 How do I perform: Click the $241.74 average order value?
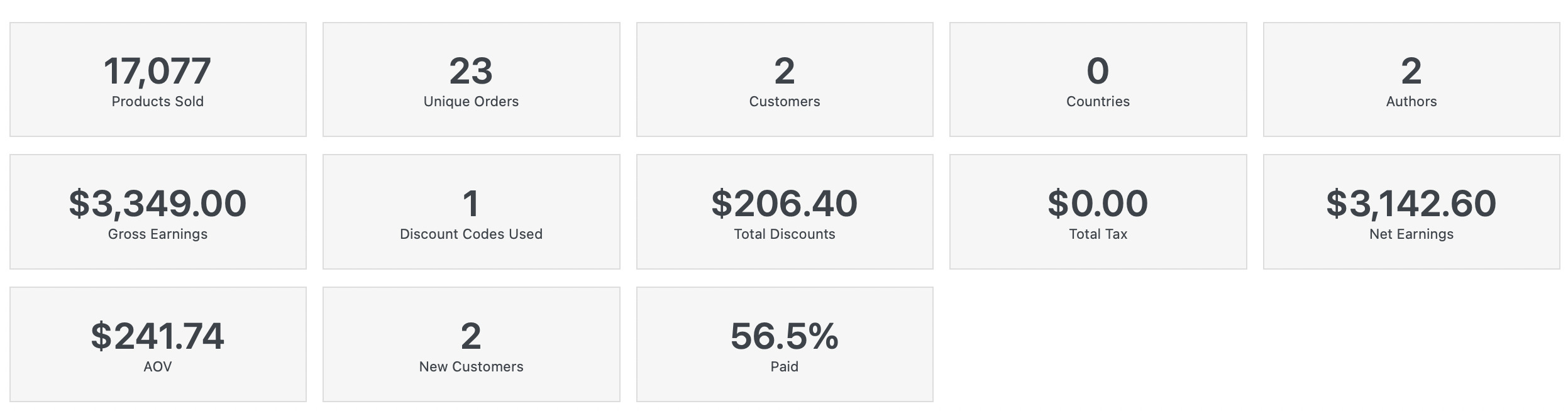click(157, 336)
